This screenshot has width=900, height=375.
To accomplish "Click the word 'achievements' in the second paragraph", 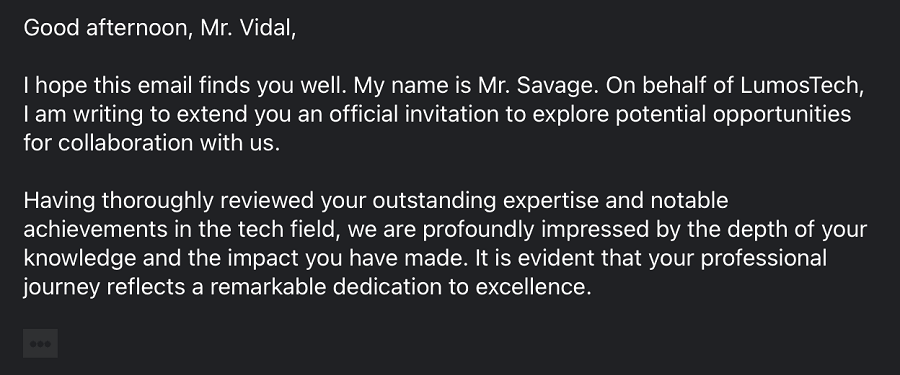I will coord(96,229).
